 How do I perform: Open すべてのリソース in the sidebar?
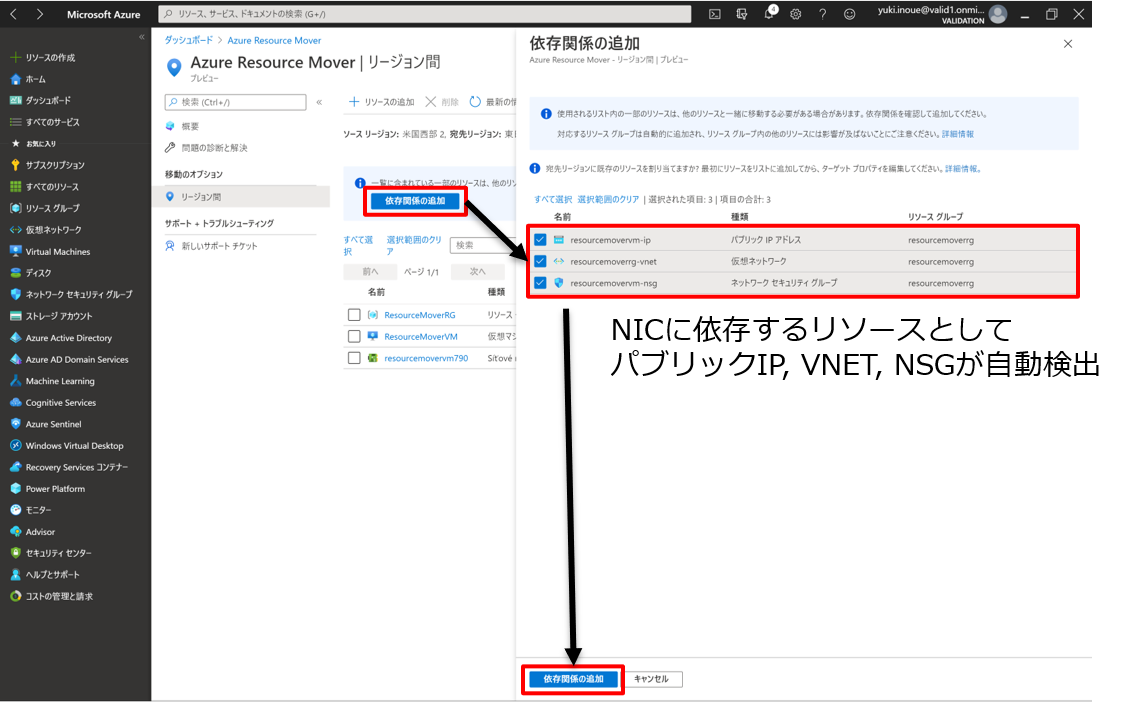45,187
